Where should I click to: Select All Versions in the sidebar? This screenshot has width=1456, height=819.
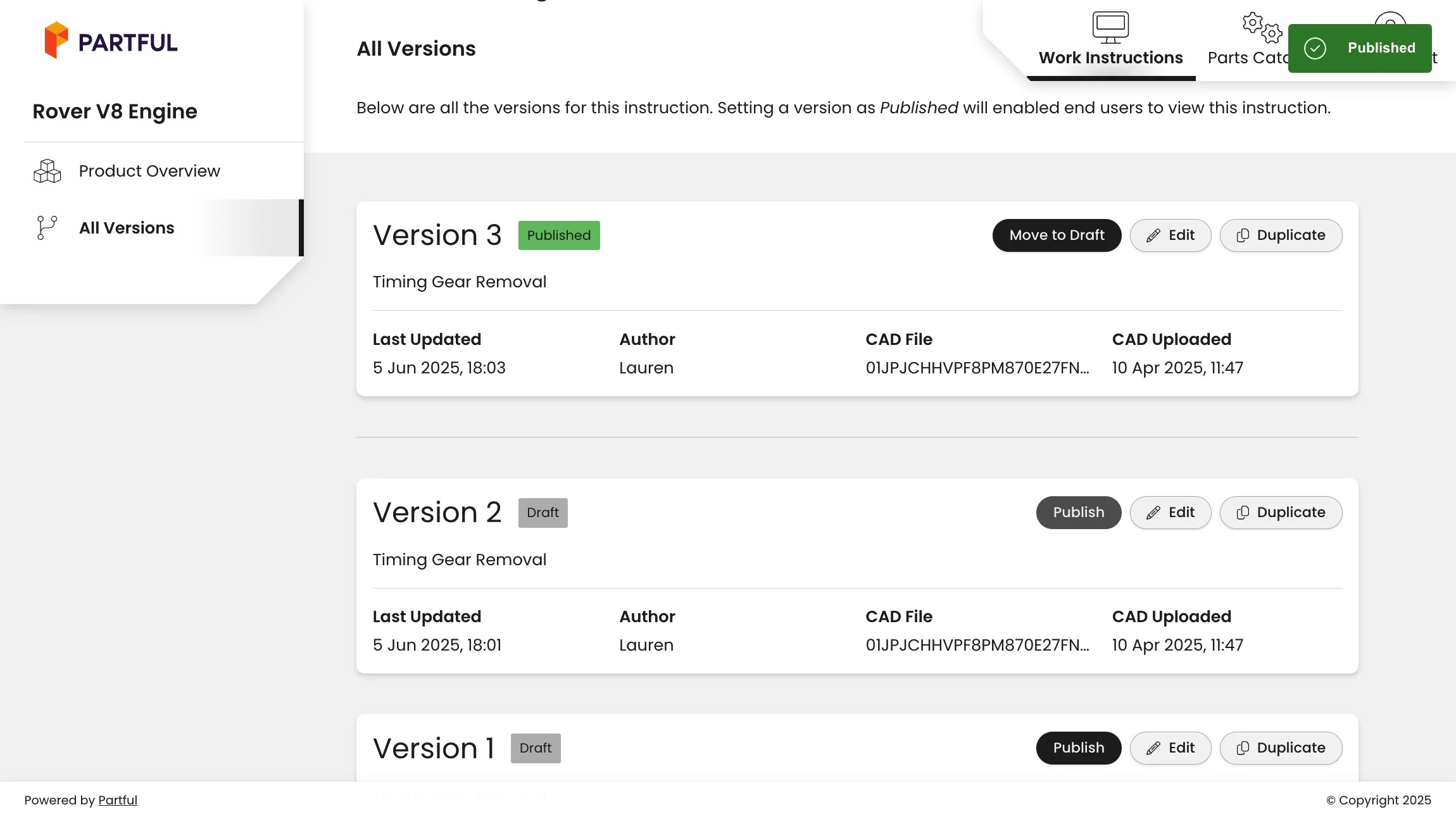[x=127, y=228]
